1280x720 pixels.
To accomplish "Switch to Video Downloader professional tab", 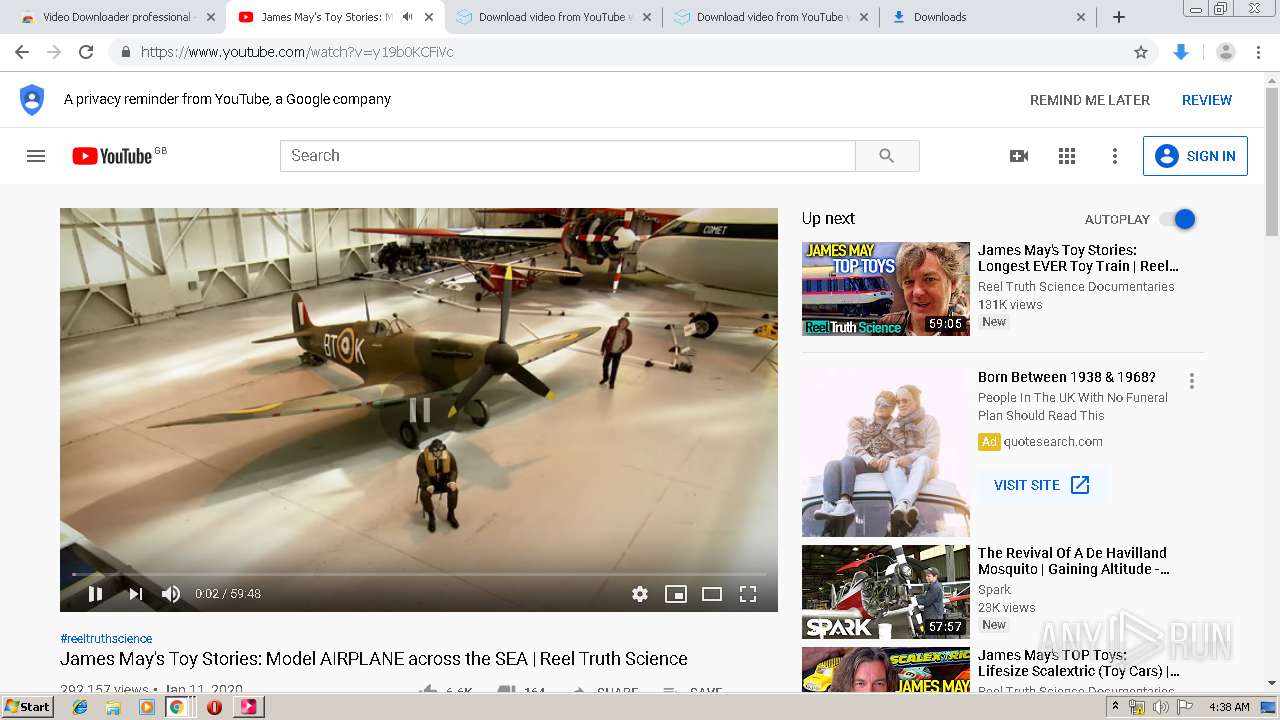I will (x=117, y=17).
